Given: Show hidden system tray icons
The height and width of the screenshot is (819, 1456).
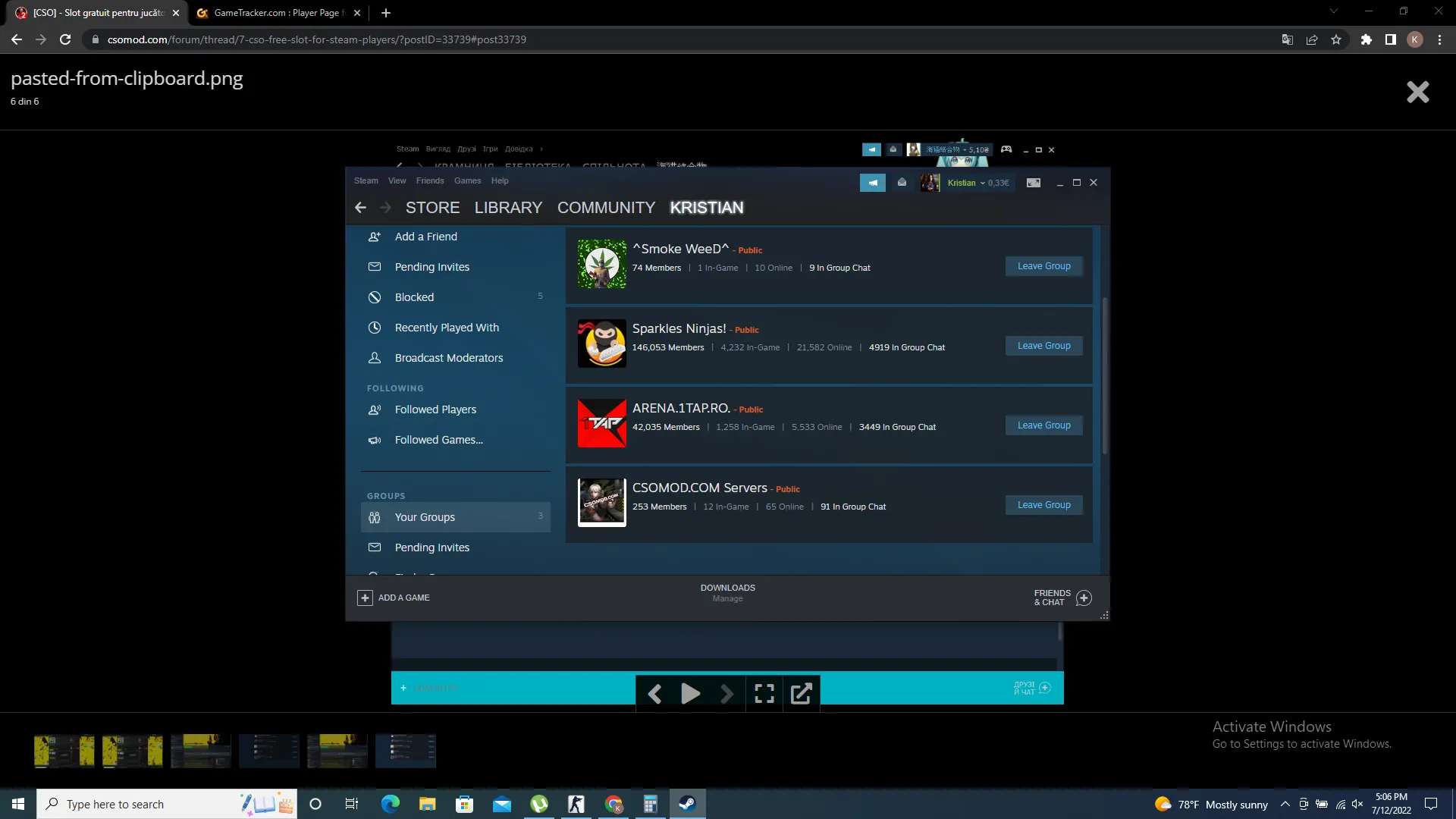Looking at the screenshot, I should pos(1285,804).
